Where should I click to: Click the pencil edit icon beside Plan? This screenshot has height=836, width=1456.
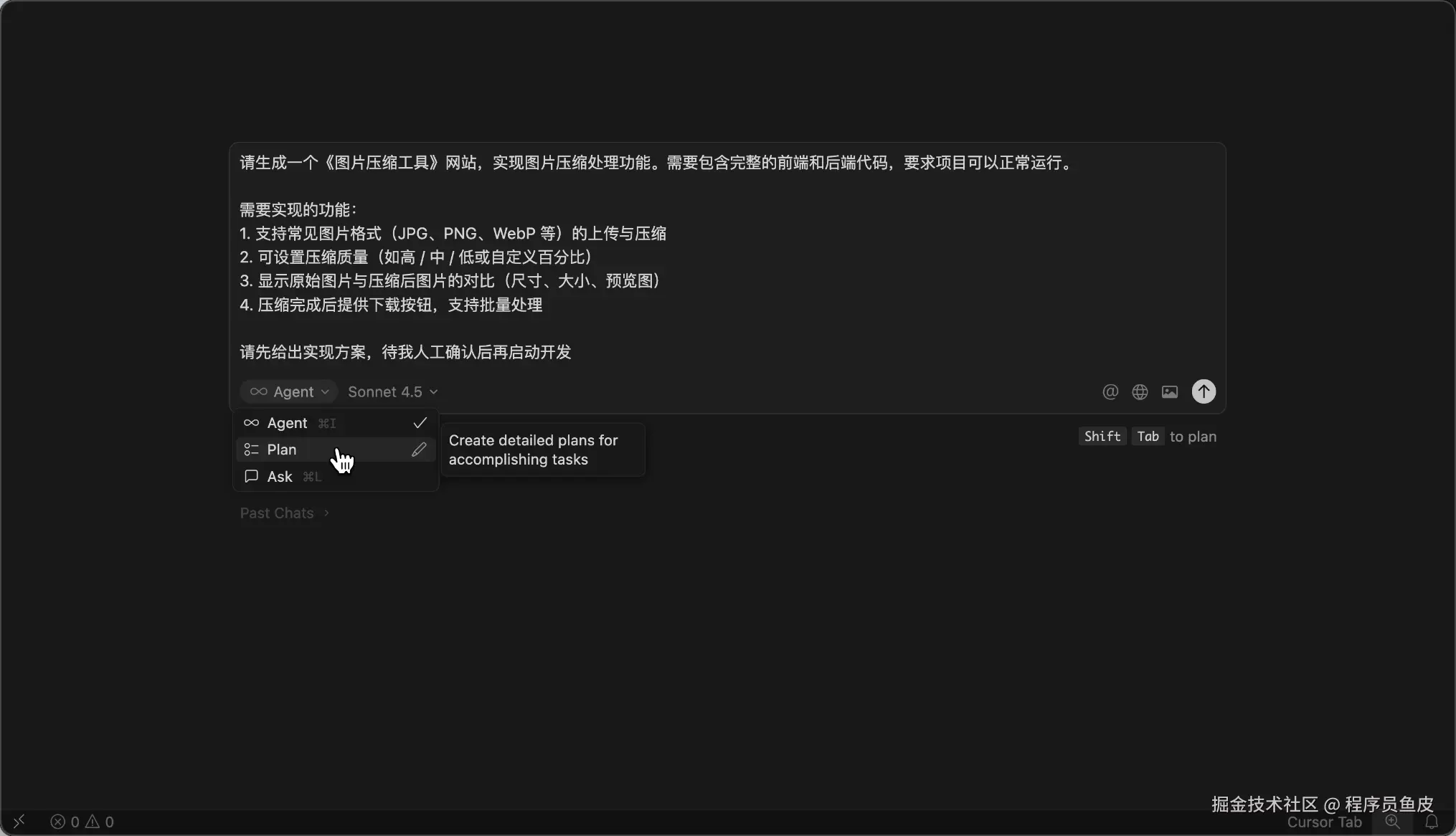coord(419,450)
